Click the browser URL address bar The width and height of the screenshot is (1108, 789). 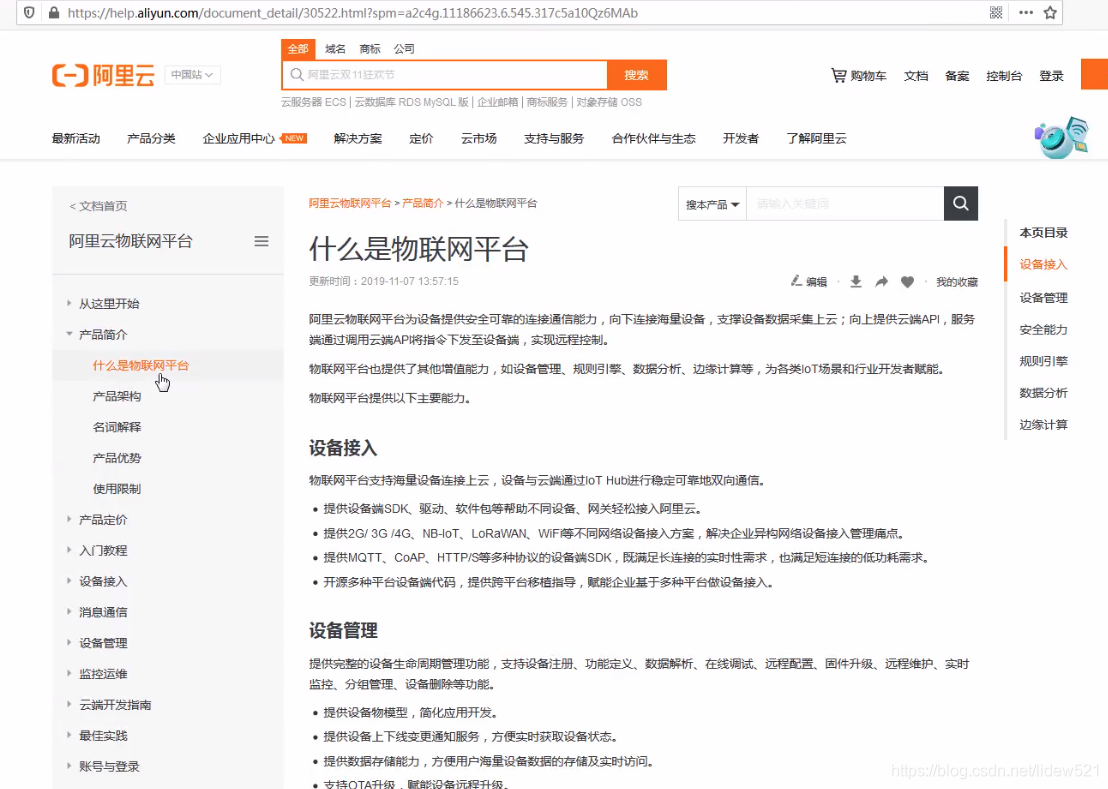(523, 13)
